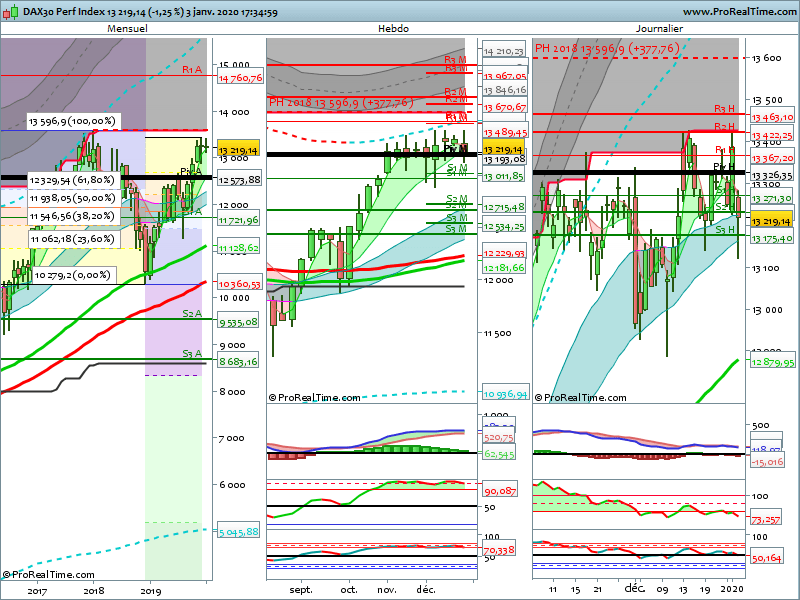The height and width of the screenshot is (600, 800).
Task: Select the Hebdo chart panel title
Action: (393, 29)
